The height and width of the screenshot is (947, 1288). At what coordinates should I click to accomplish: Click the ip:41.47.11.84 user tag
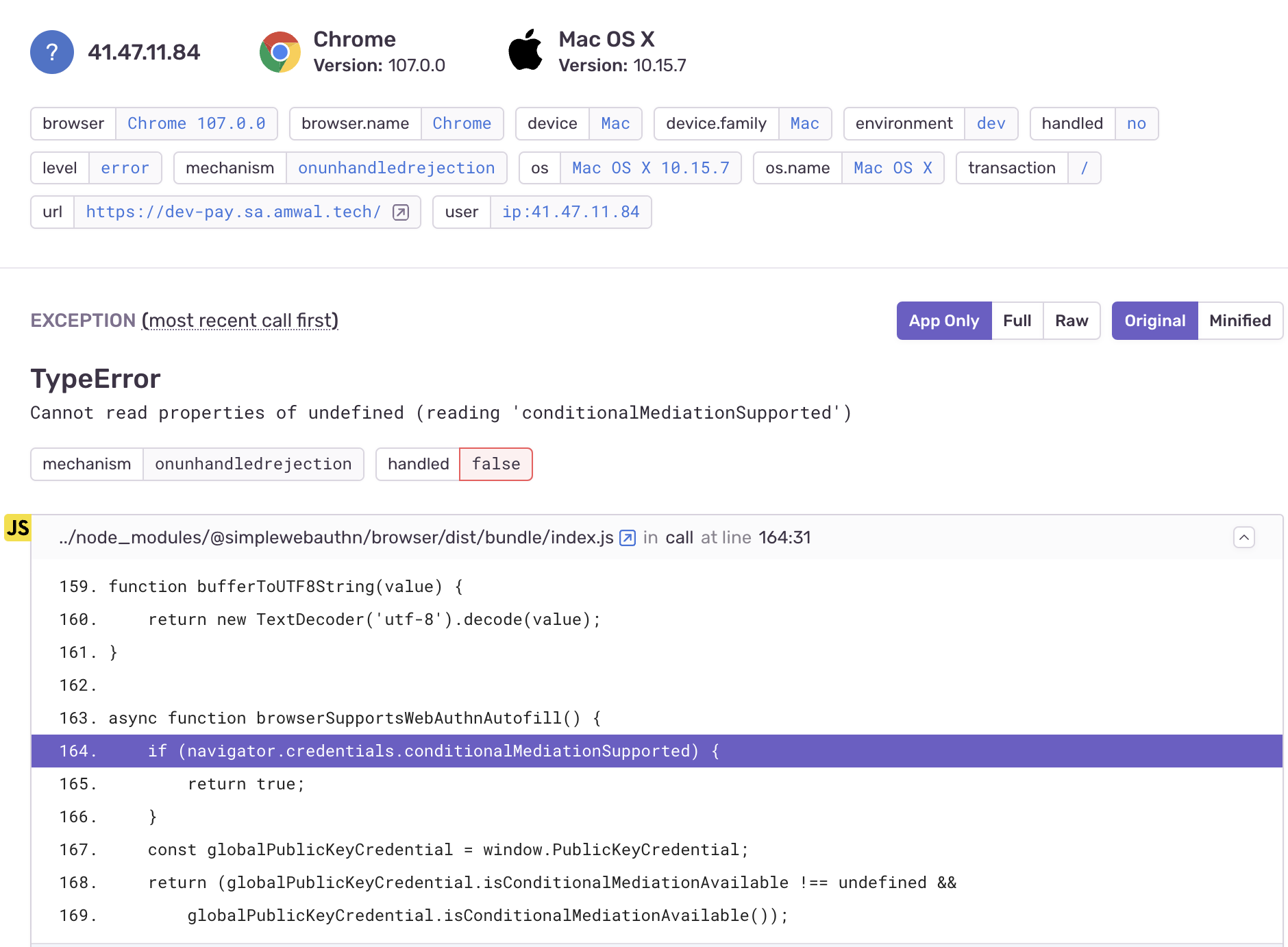[x=572, y=212]
